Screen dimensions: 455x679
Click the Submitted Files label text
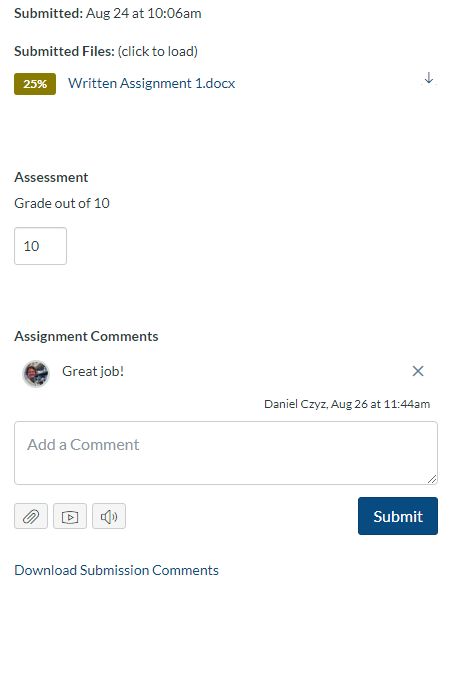tap(65, 51)
